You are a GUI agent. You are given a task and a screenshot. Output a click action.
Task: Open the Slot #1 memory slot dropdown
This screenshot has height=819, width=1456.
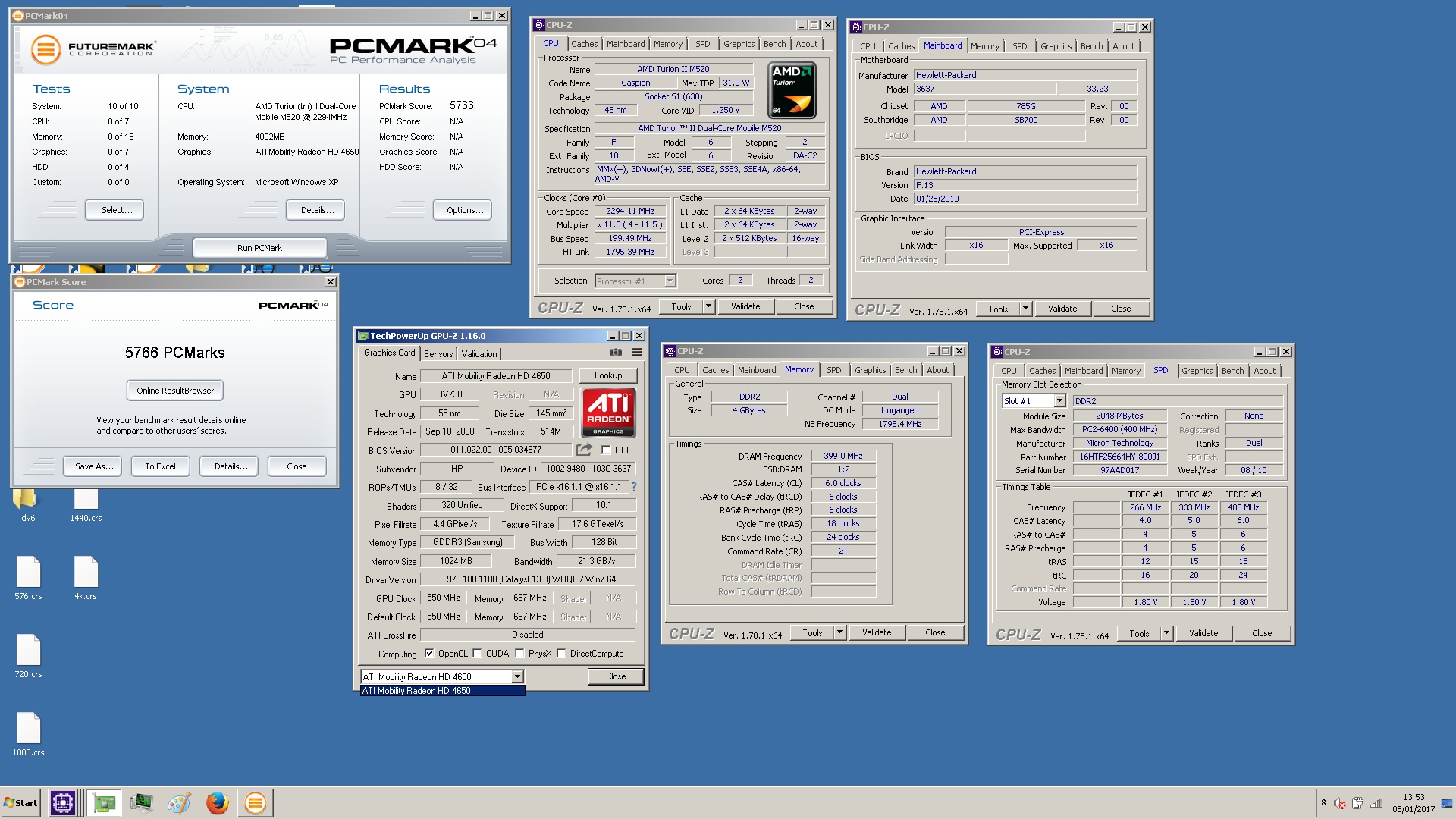1059,401
